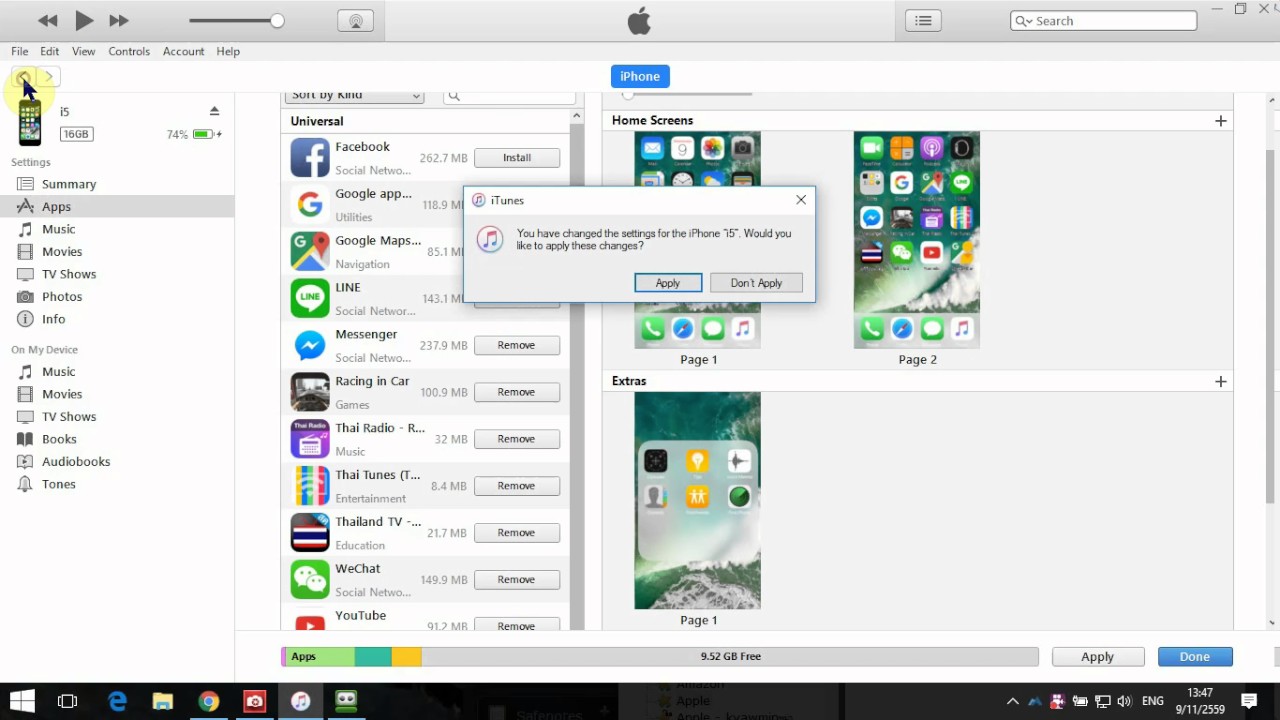
Task: Install the Facebook app
Action: click(x=517, y=158)
